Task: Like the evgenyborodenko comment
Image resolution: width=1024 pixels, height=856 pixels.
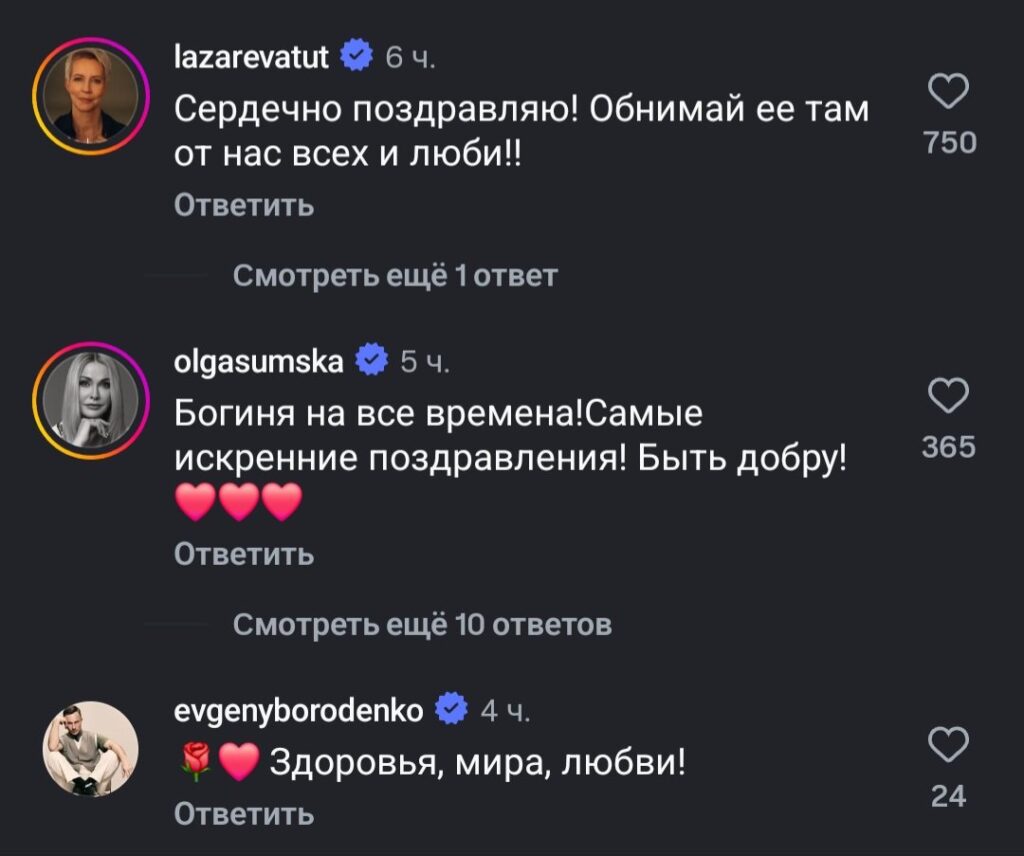Action: coord(948,745)
